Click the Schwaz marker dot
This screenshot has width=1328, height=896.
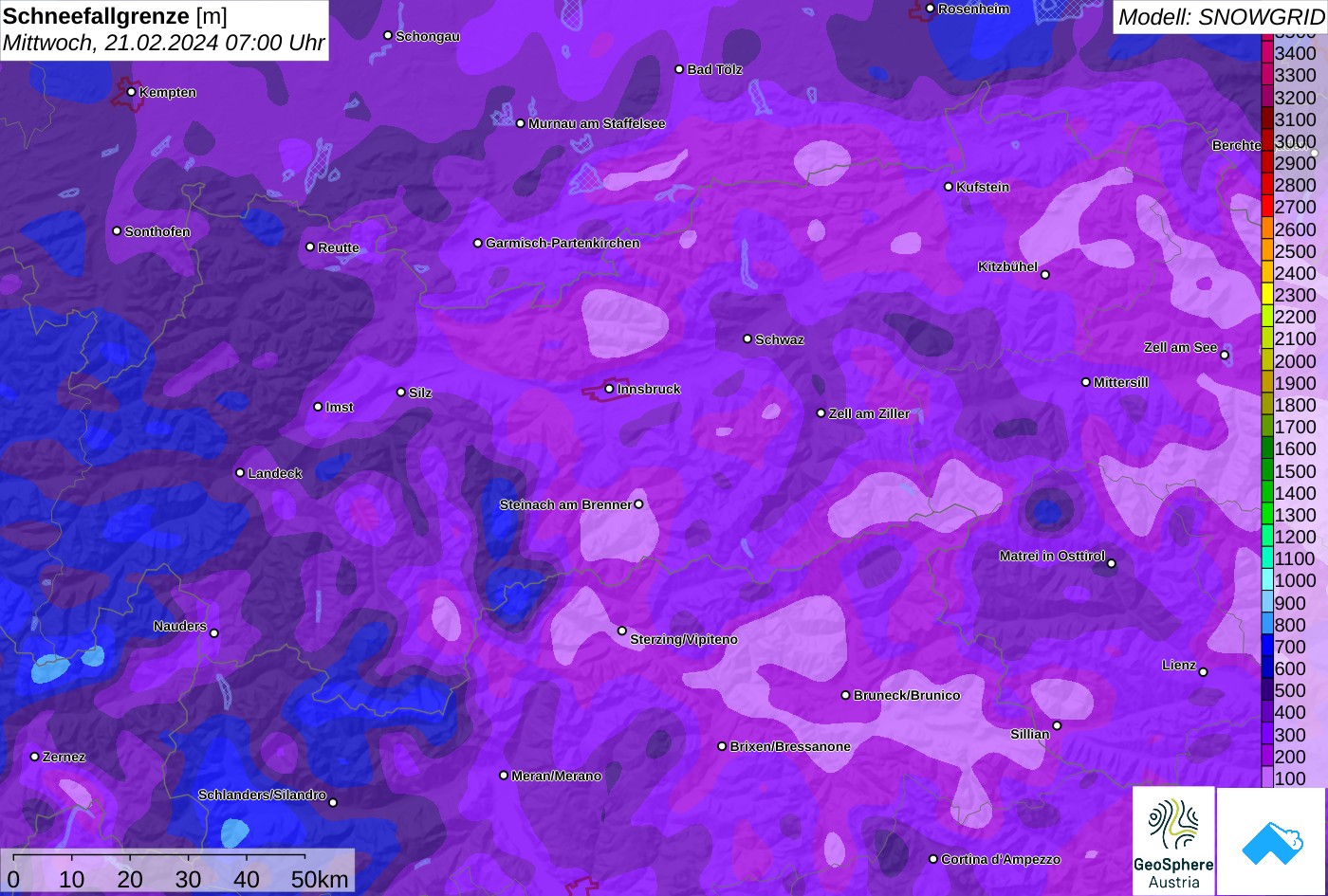pos(747,338)
